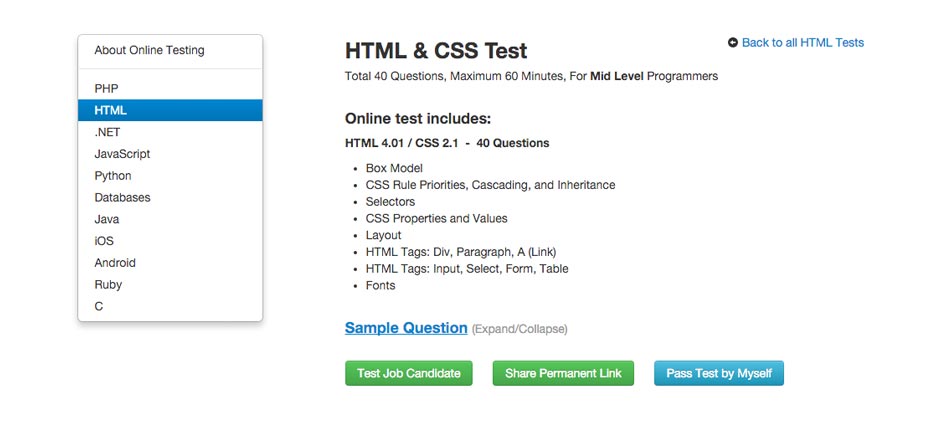This screenshot has width=940, height=428.
Task: Click the Test Job Candidate button
Action: pyautogui.click(x=409, y=373)
